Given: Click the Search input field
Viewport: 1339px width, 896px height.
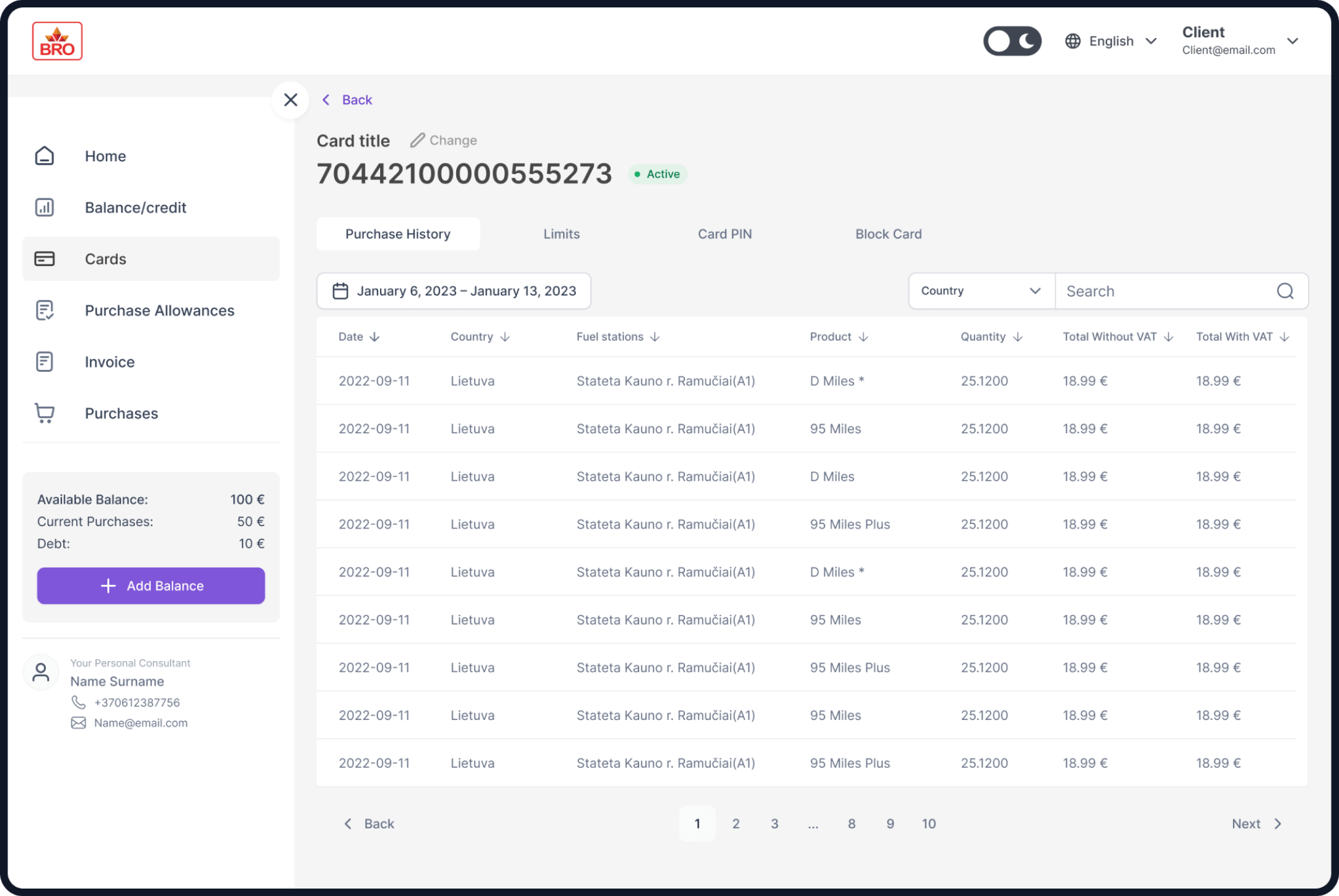Looking at the screenshot, I should tap(1182, 291).
